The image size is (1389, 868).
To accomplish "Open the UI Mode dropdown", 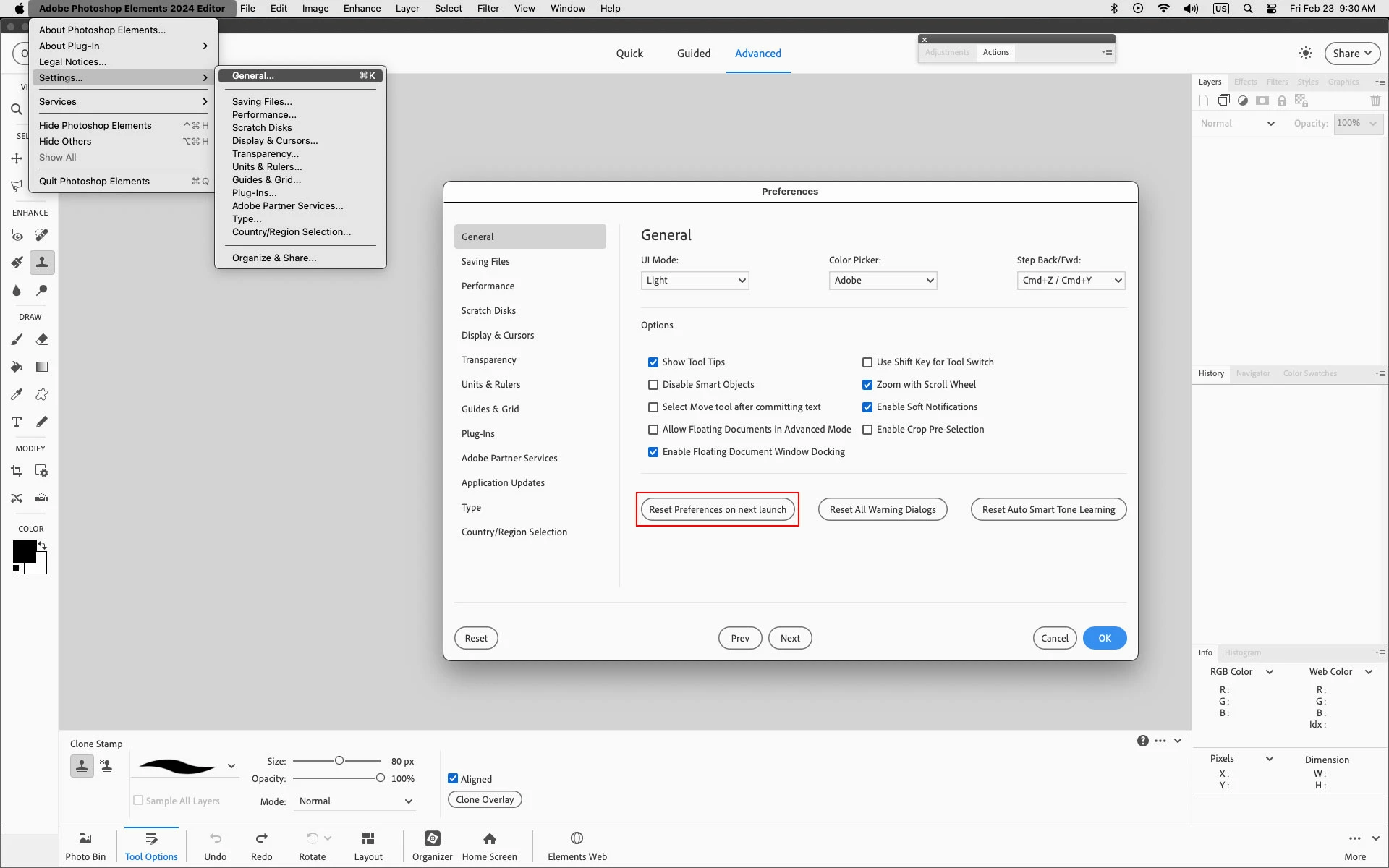I will 694,281.
